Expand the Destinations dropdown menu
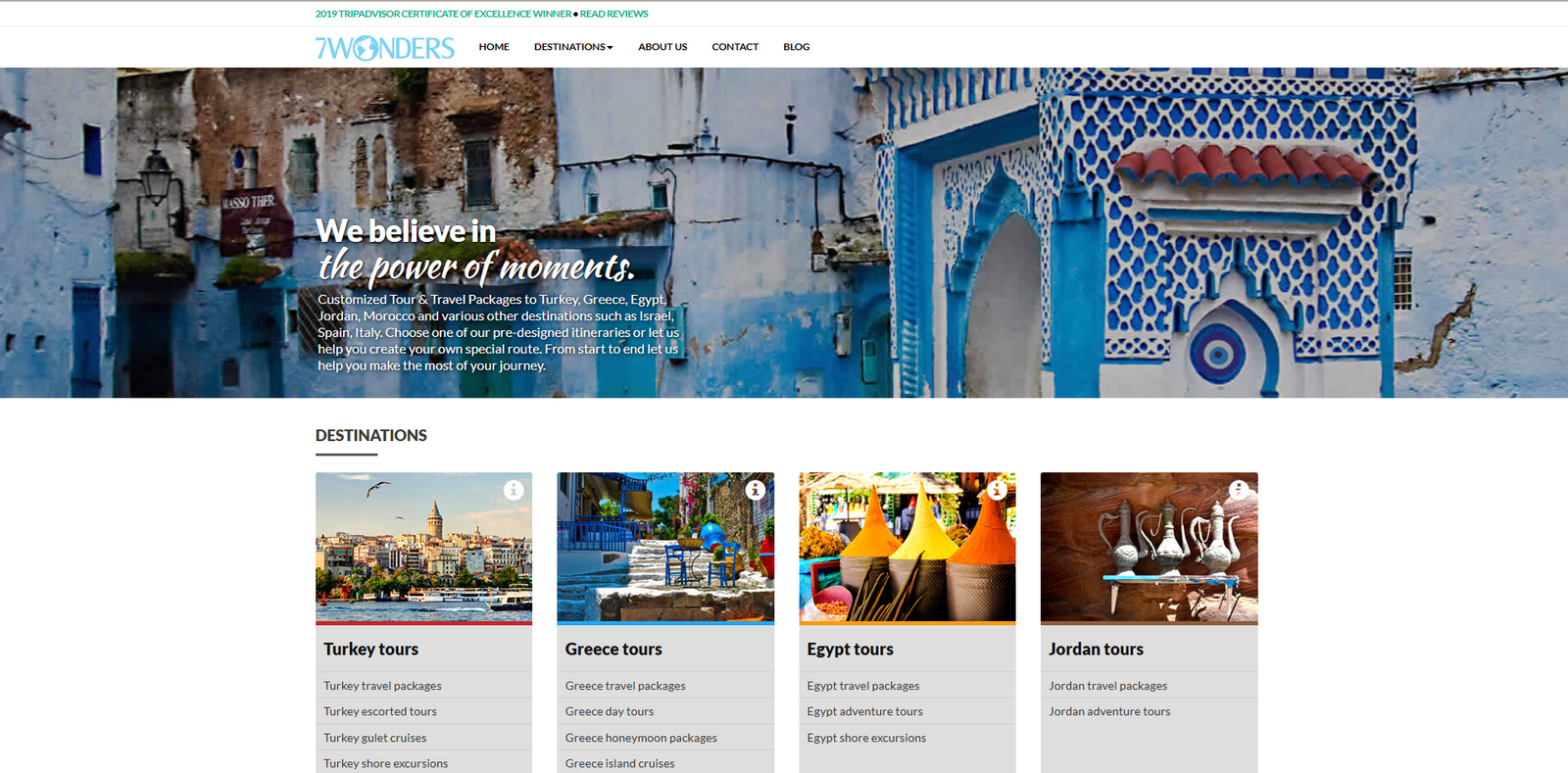Screen dimensions: 1568x773 pyautogui.click(x=573, y=47)
